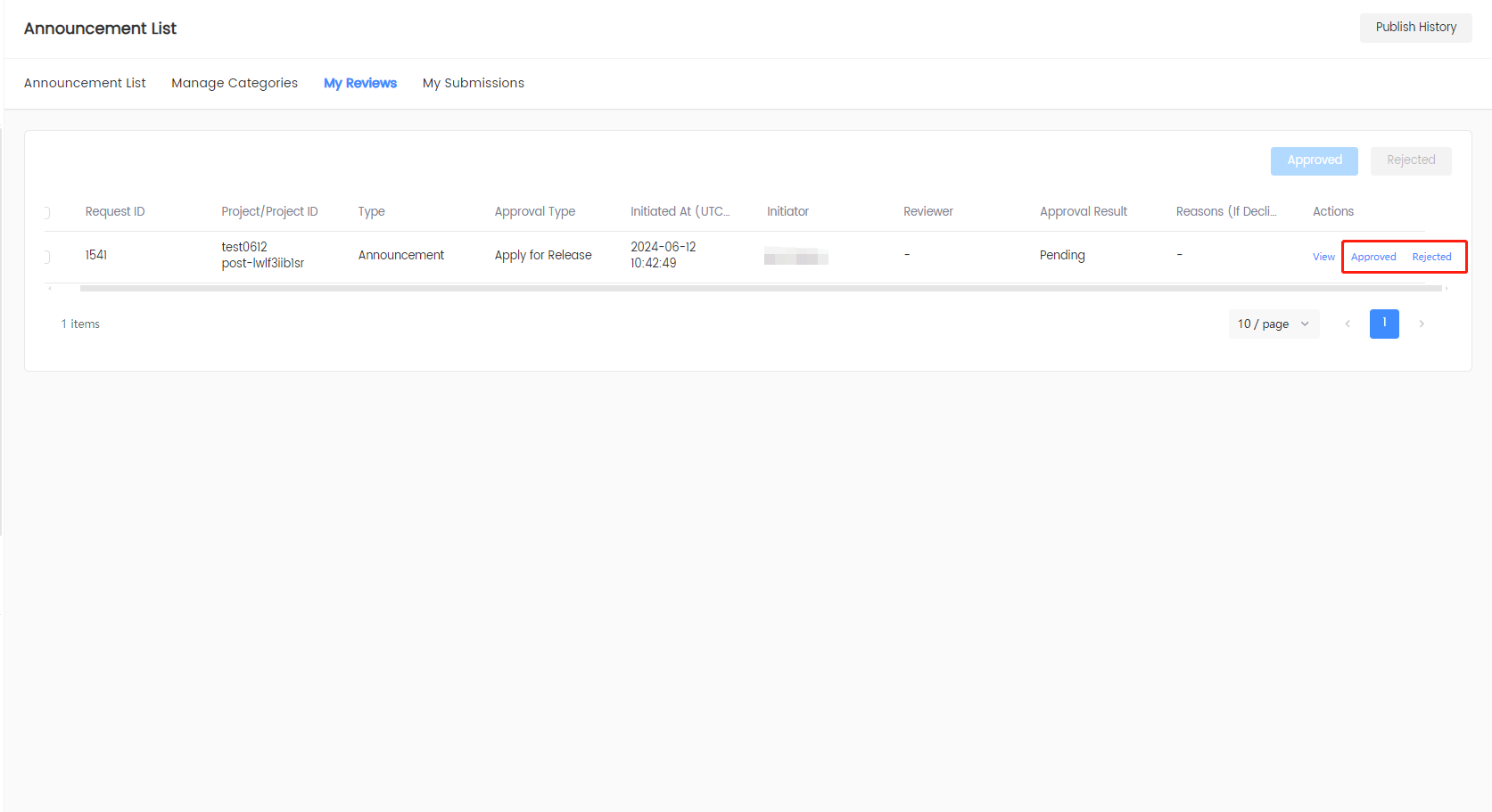Switch to the Announcement List tab
The height and width of the screenshot is (812, 1492).
pyautogui.click(x=85, y=83)
